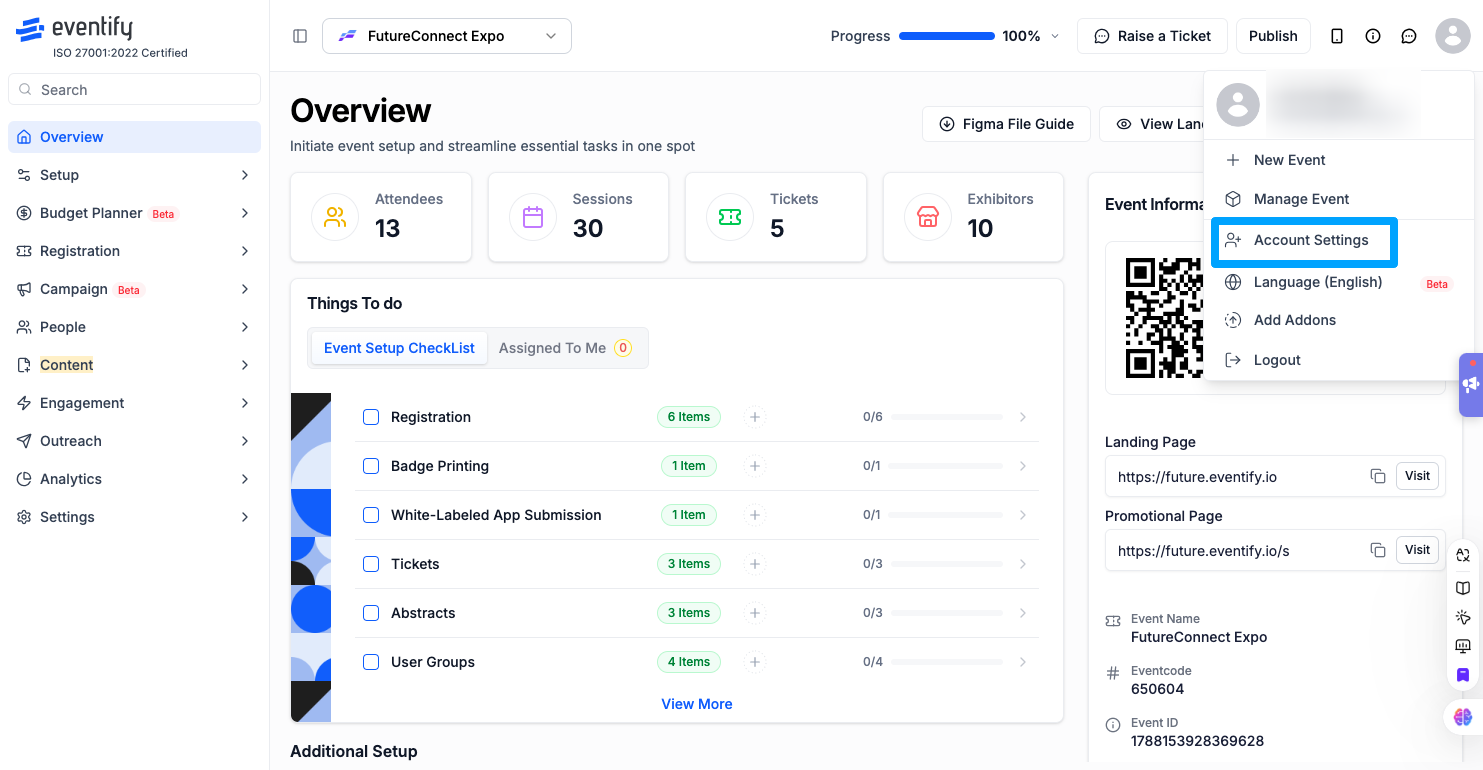Add item to User Groups row
This screenshot has height=770, width=1483.
(x=755, y=662)
